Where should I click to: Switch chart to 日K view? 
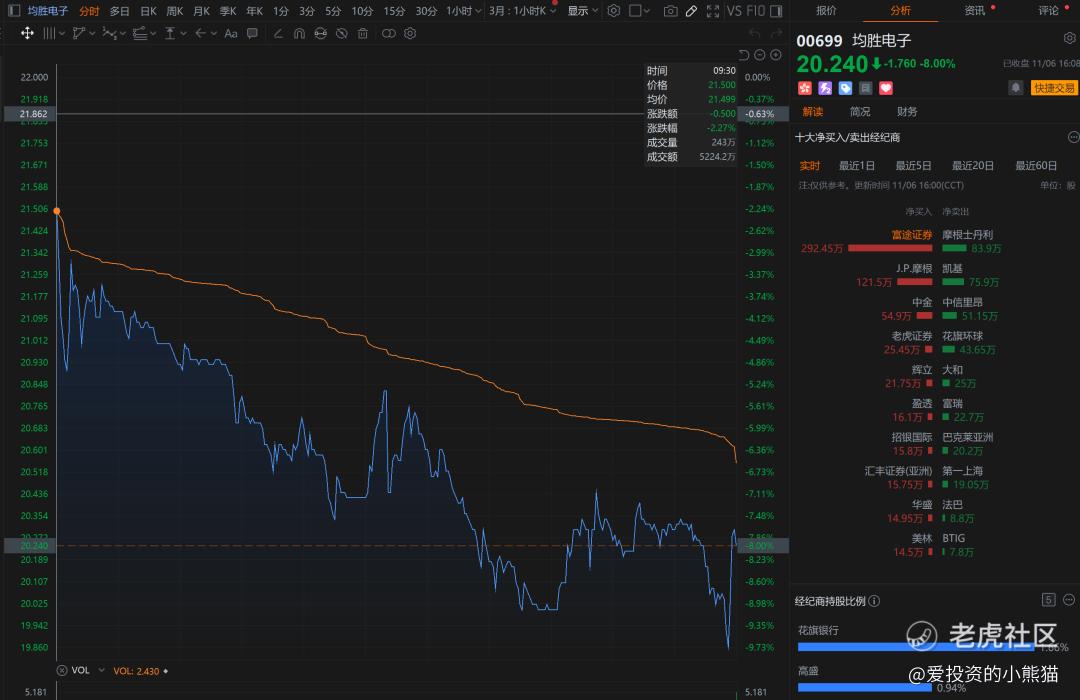(x=148, y=11)
